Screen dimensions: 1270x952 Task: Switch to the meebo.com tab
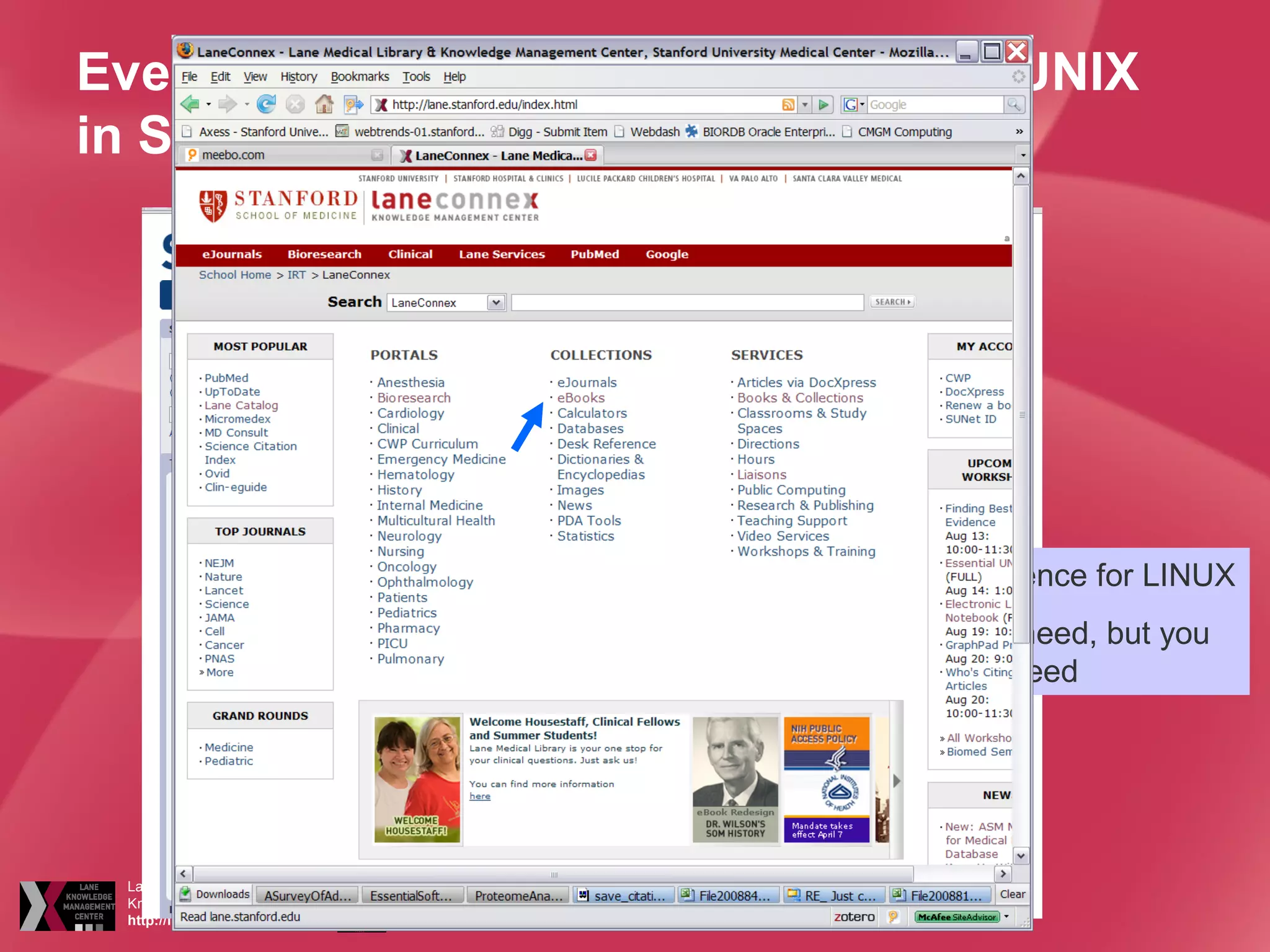click(285, 155)
